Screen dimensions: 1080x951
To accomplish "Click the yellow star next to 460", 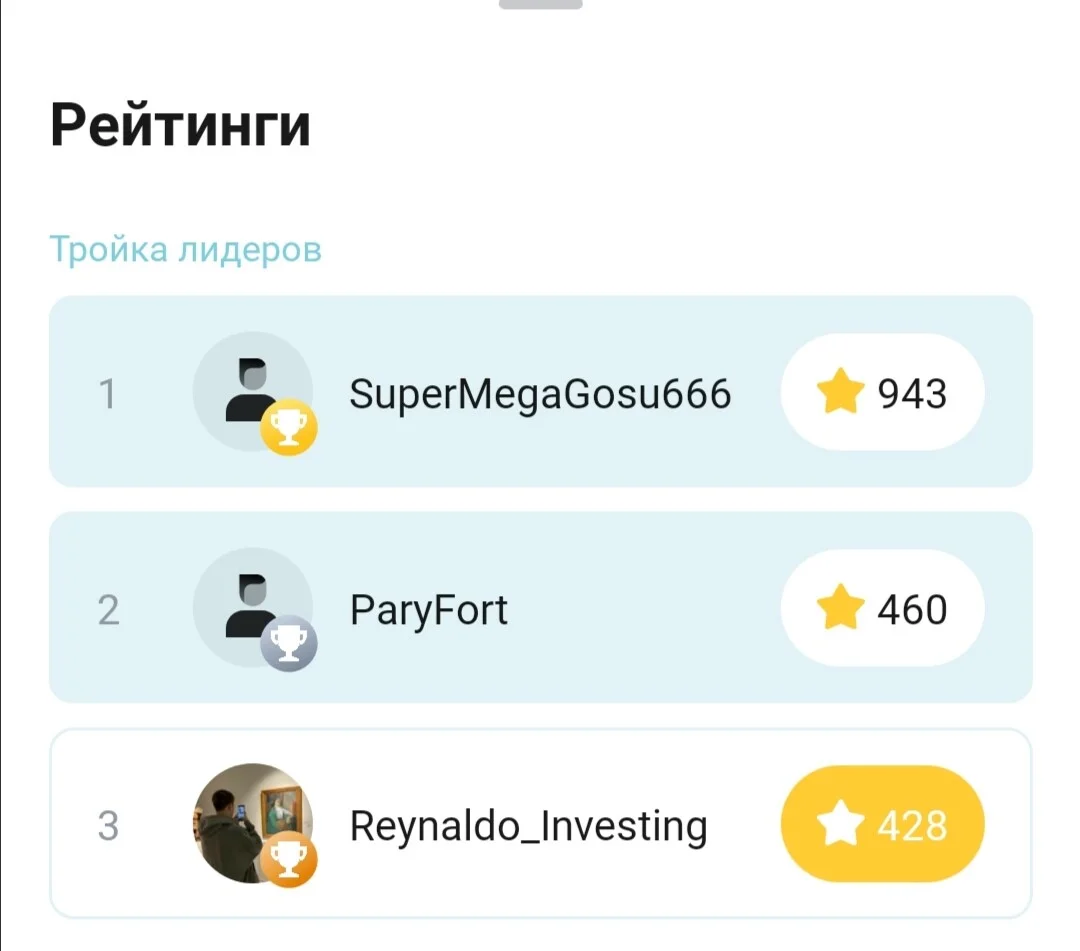I will 840,607.
